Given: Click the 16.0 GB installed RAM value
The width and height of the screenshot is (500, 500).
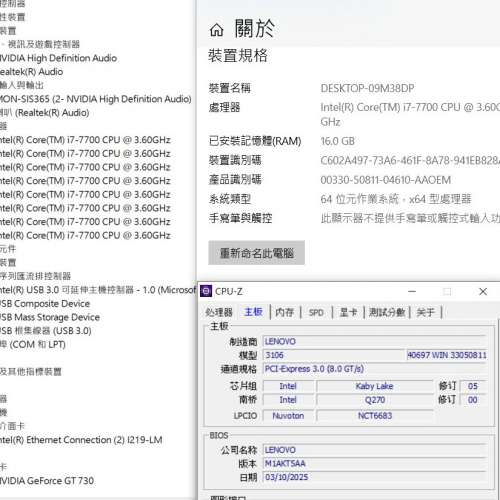Looking at the screenshot, I should (337, 141).
